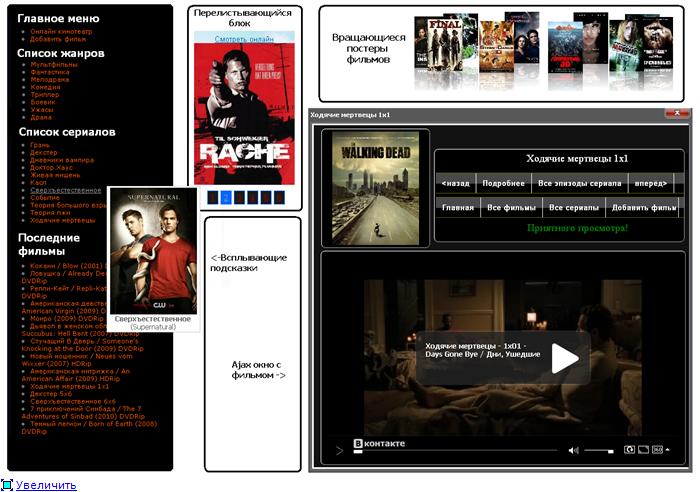Open Темный легион / Born of Earth link
Viewport: 700px width, 492px height.
tap(89, 428)
